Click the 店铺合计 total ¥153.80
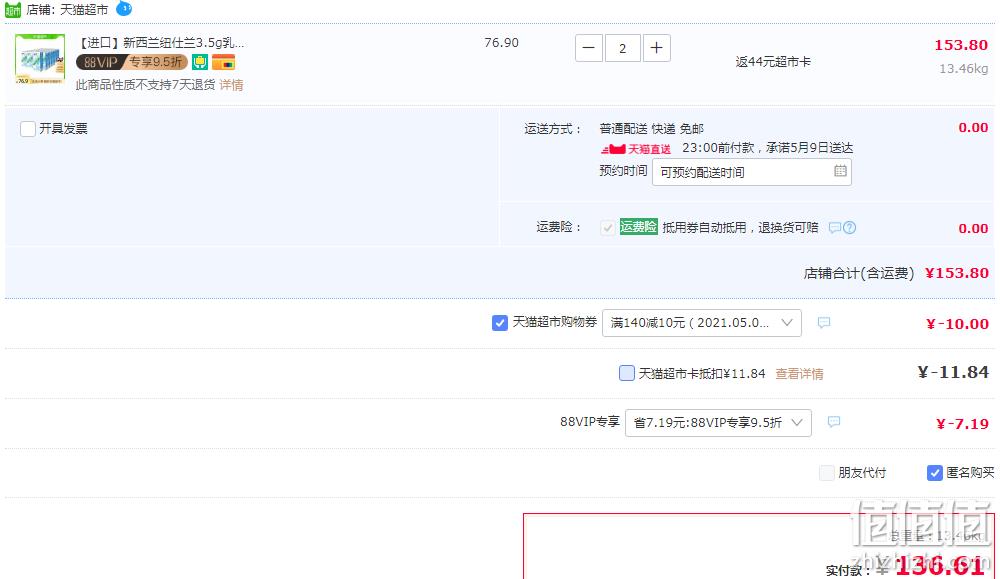 [x=957, y=273]
